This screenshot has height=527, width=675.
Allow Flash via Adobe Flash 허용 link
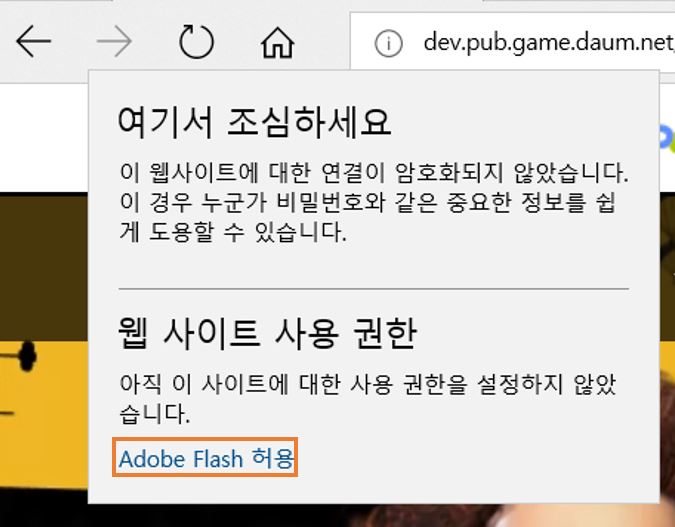tap(205, 457)
